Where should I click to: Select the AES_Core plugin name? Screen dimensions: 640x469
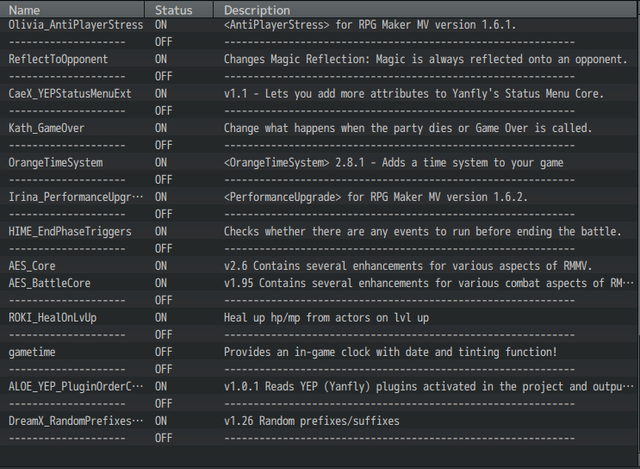click(32, 266)
